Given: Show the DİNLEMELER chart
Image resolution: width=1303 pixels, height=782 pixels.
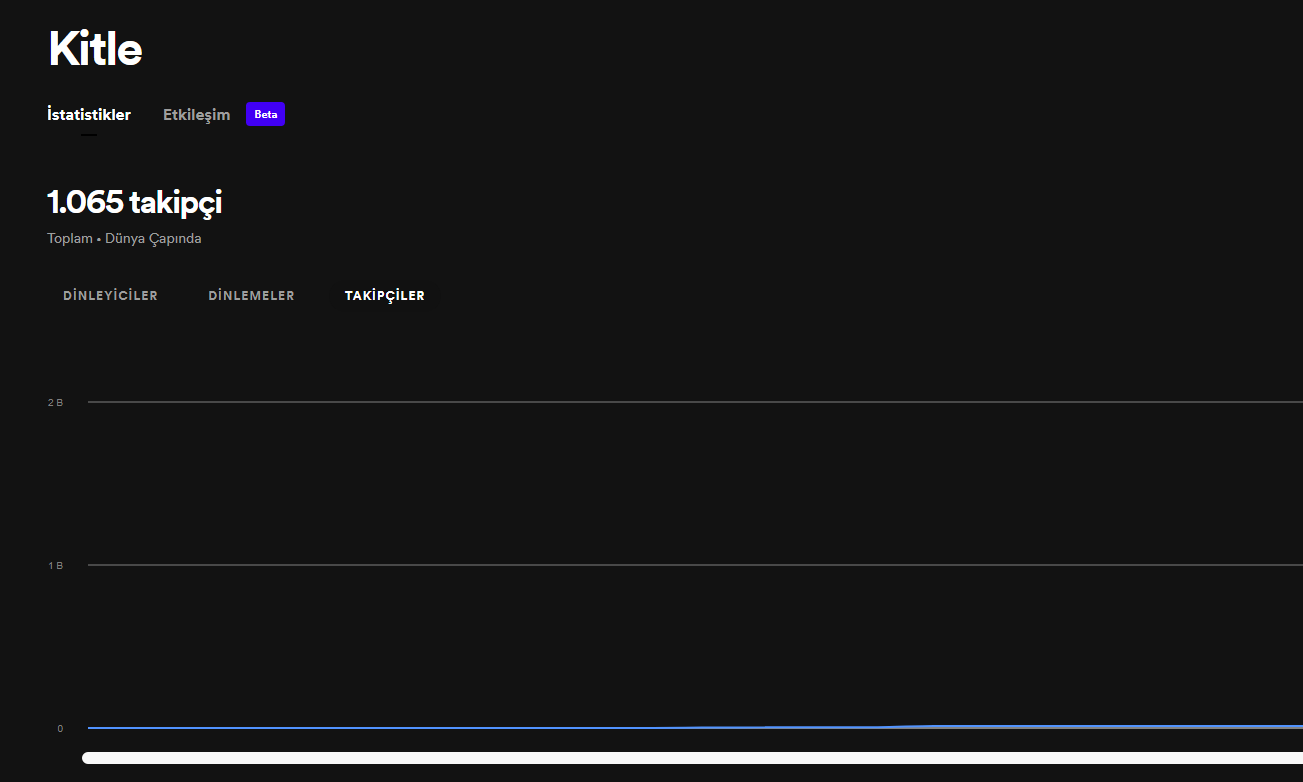Looking at the screenshot, I should [251, 296].
